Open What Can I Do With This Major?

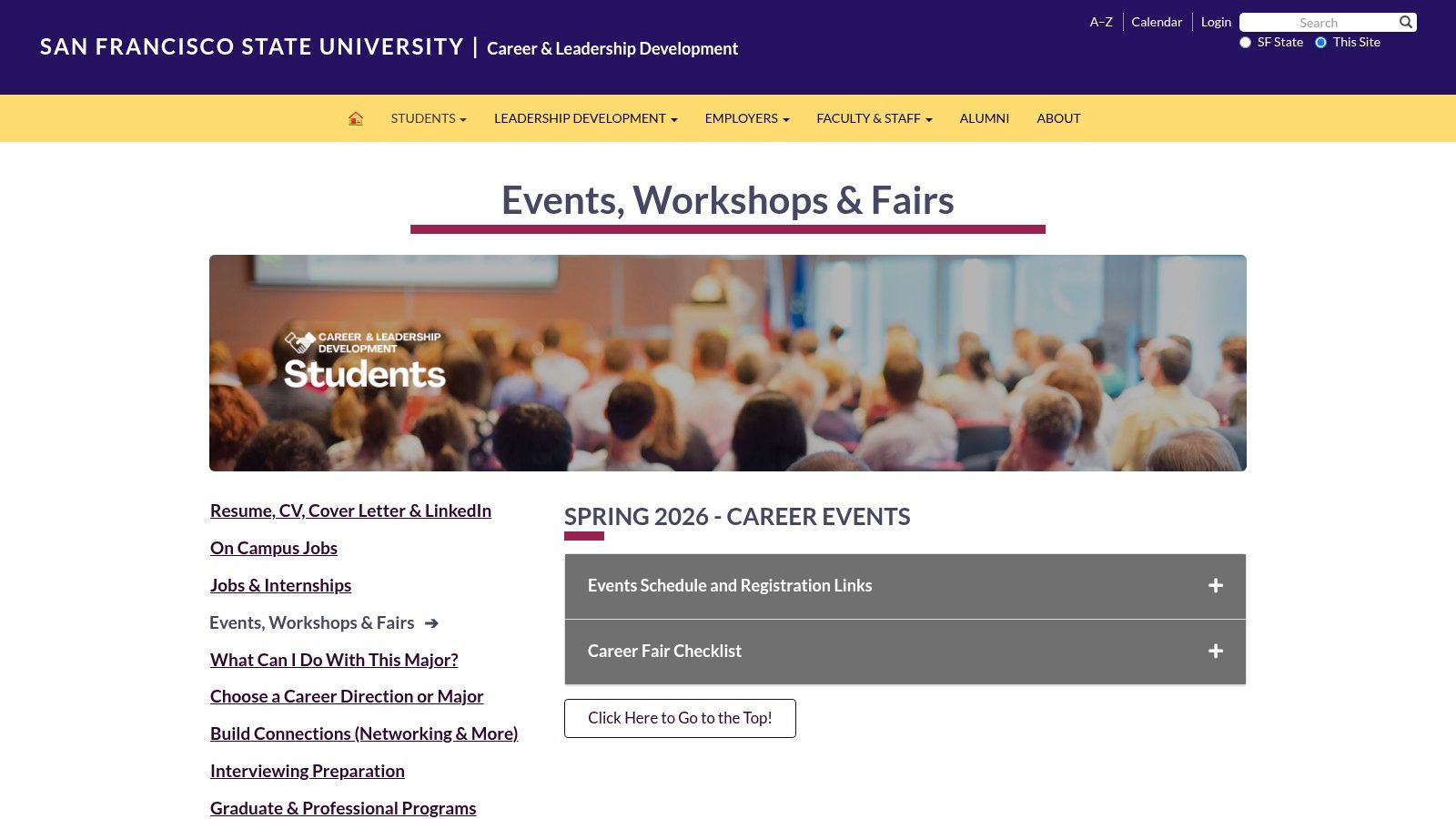pos(334,660)
